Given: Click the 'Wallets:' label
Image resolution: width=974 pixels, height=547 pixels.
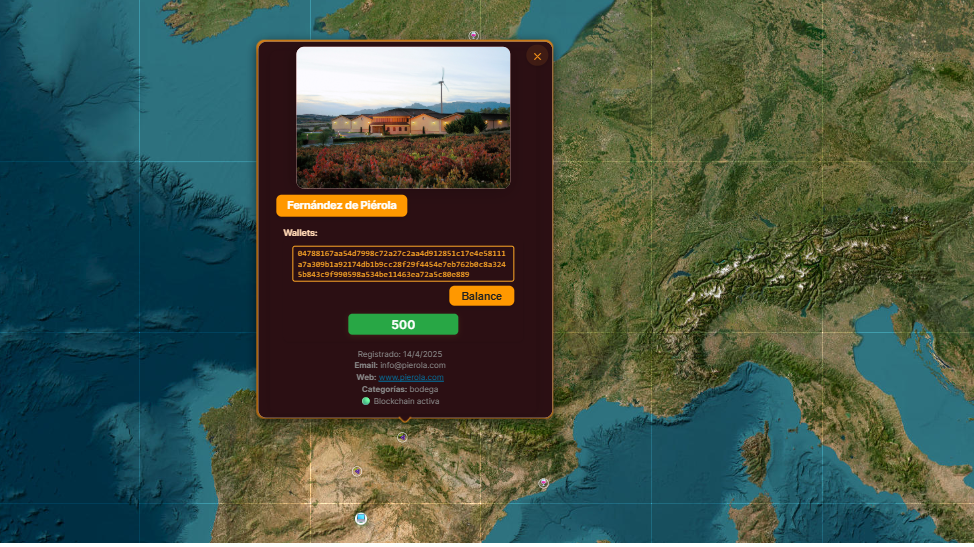Looking at the screenshot, I should (300, 233).
